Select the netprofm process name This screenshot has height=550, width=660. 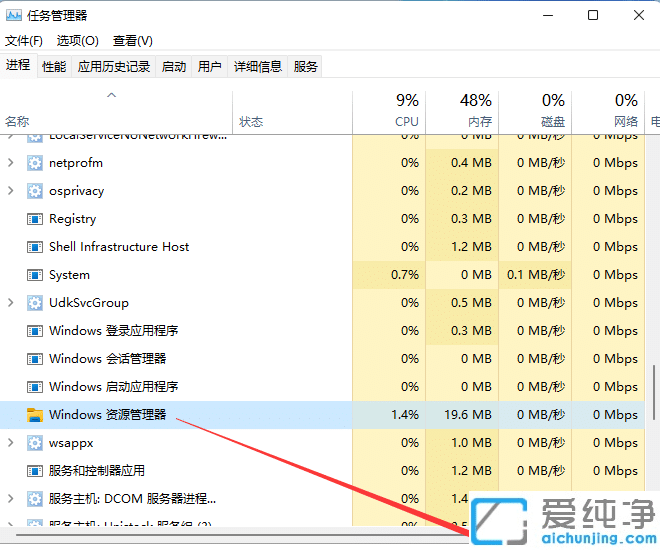(x=76, y=163)
